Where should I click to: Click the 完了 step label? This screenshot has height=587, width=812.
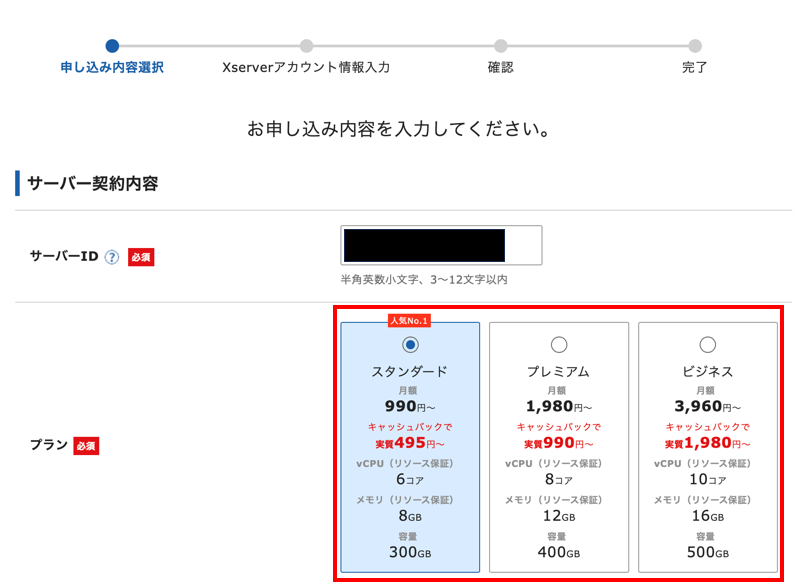point(695,68)
